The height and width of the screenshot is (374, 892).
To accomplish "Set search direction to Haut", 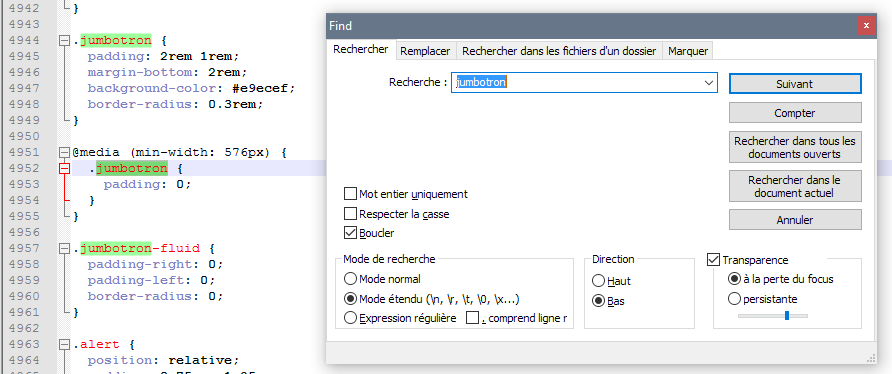I will [598, 281].
